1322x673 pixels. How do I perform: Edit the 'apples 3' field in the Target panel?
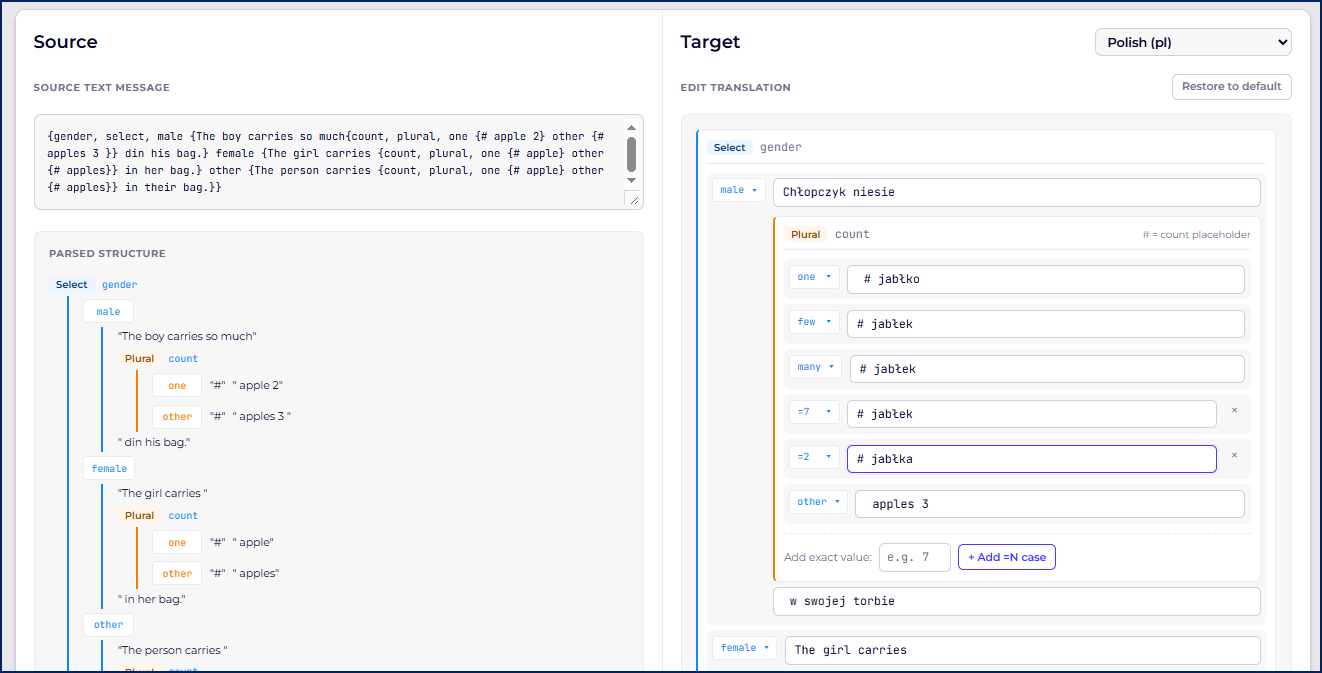1050,504
